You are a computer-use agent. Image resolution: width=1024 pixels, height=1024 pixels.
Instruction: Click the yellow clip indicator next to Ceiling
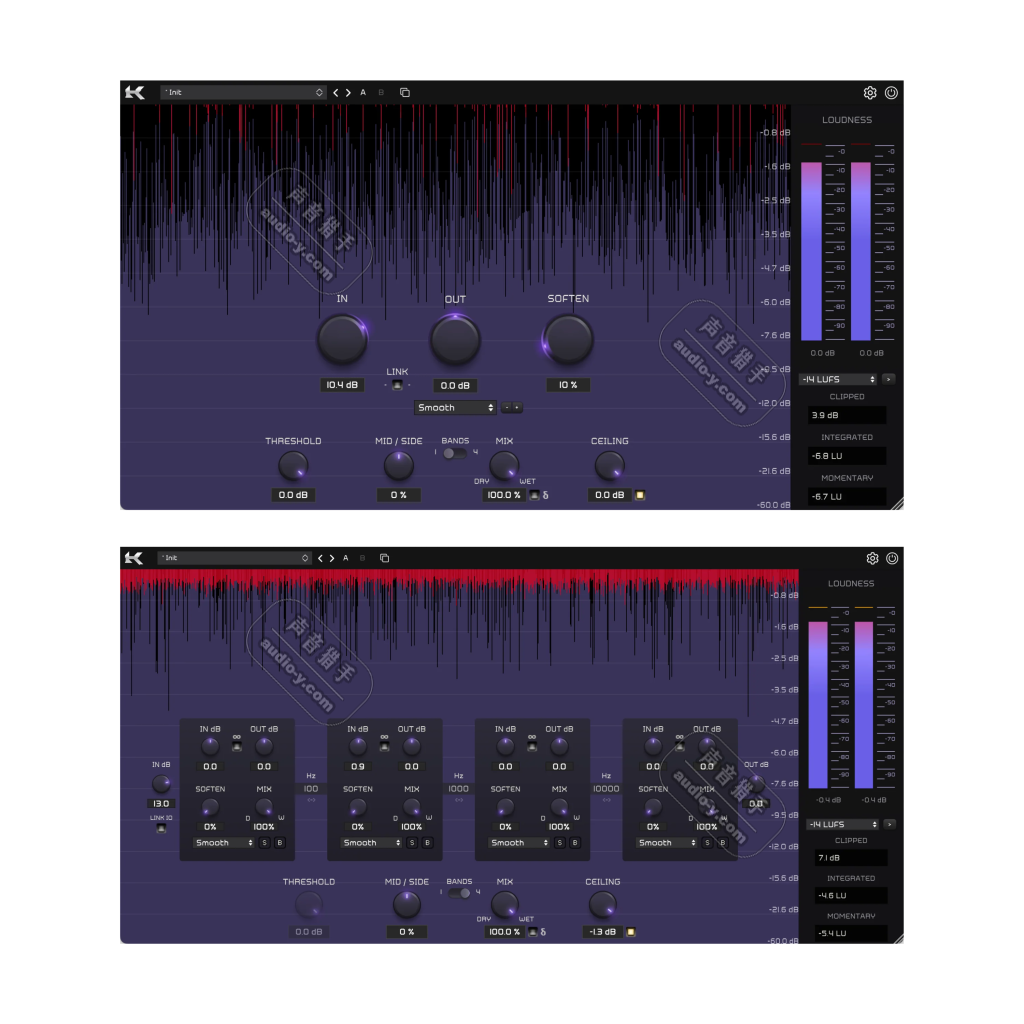tap(639, 495)
